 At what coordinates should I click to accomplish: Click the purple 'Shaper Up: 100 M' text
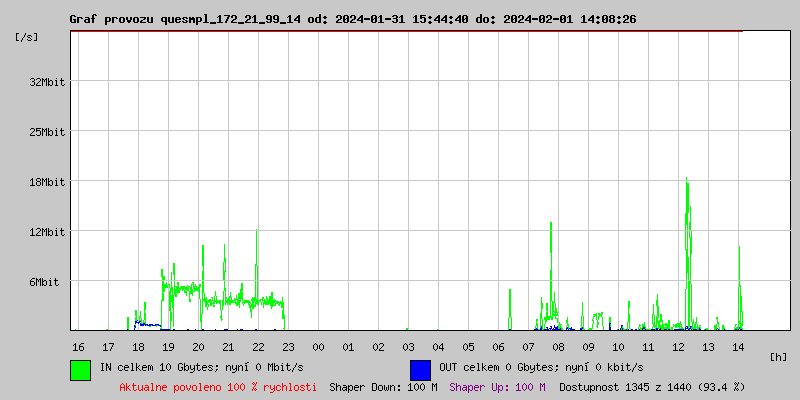click(497, 387)
